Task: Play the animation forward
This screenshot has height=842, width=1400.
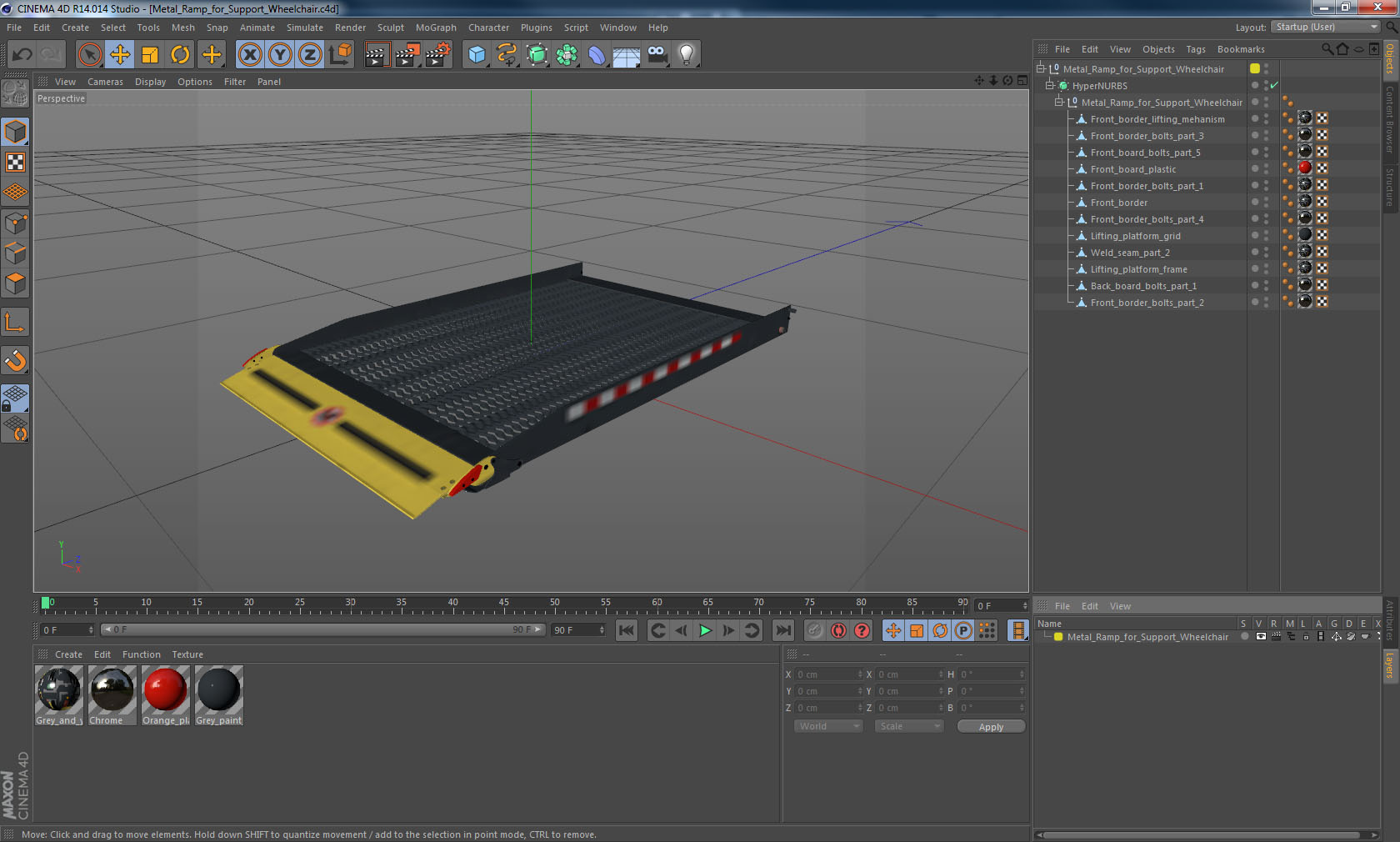Action: click(705, 630)
